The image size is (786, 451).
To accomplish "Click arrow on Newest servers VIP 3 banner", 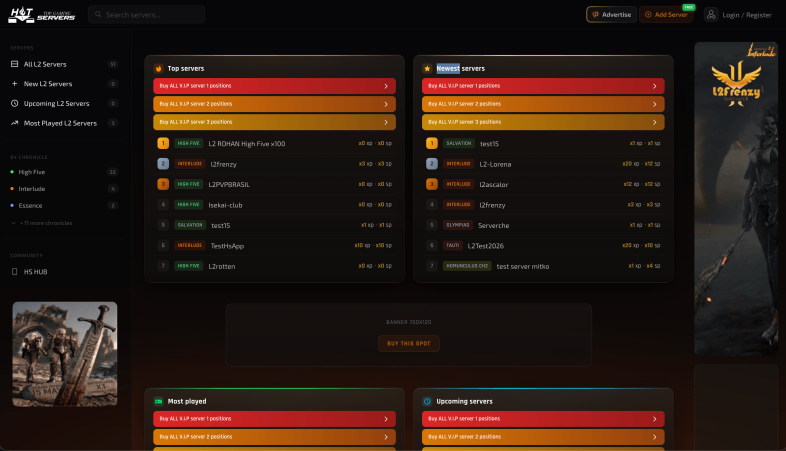I will coord(654,122).
